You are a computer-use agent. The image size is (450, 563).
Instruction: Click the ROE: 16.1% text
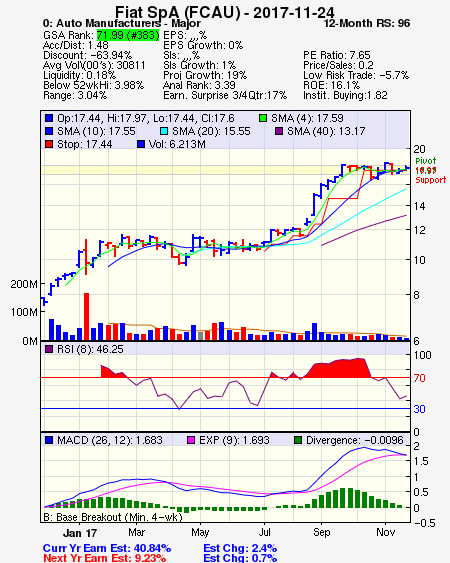point(331,85)
